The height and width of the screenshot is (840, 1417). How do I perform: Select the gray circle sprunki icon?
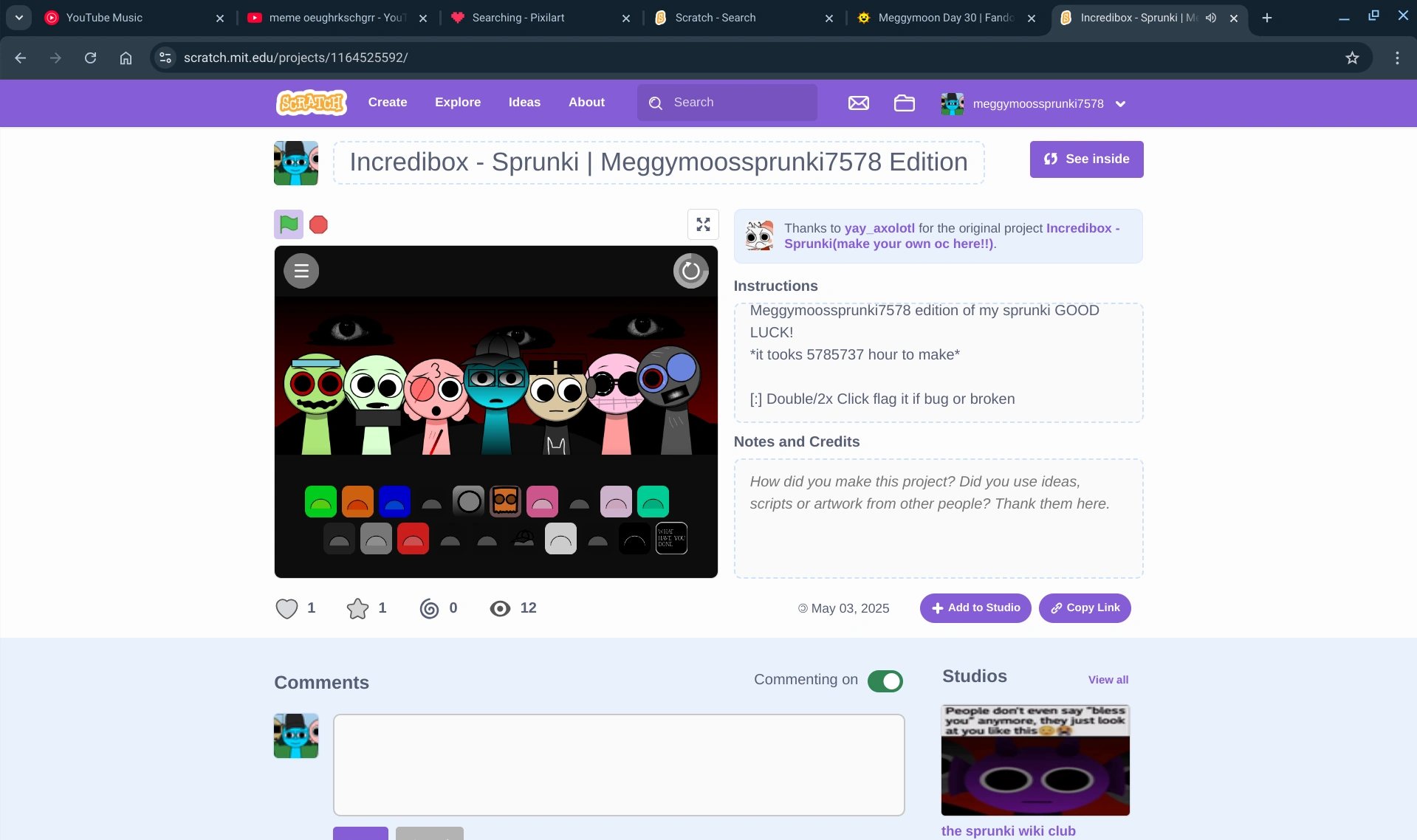coord(468,501)
